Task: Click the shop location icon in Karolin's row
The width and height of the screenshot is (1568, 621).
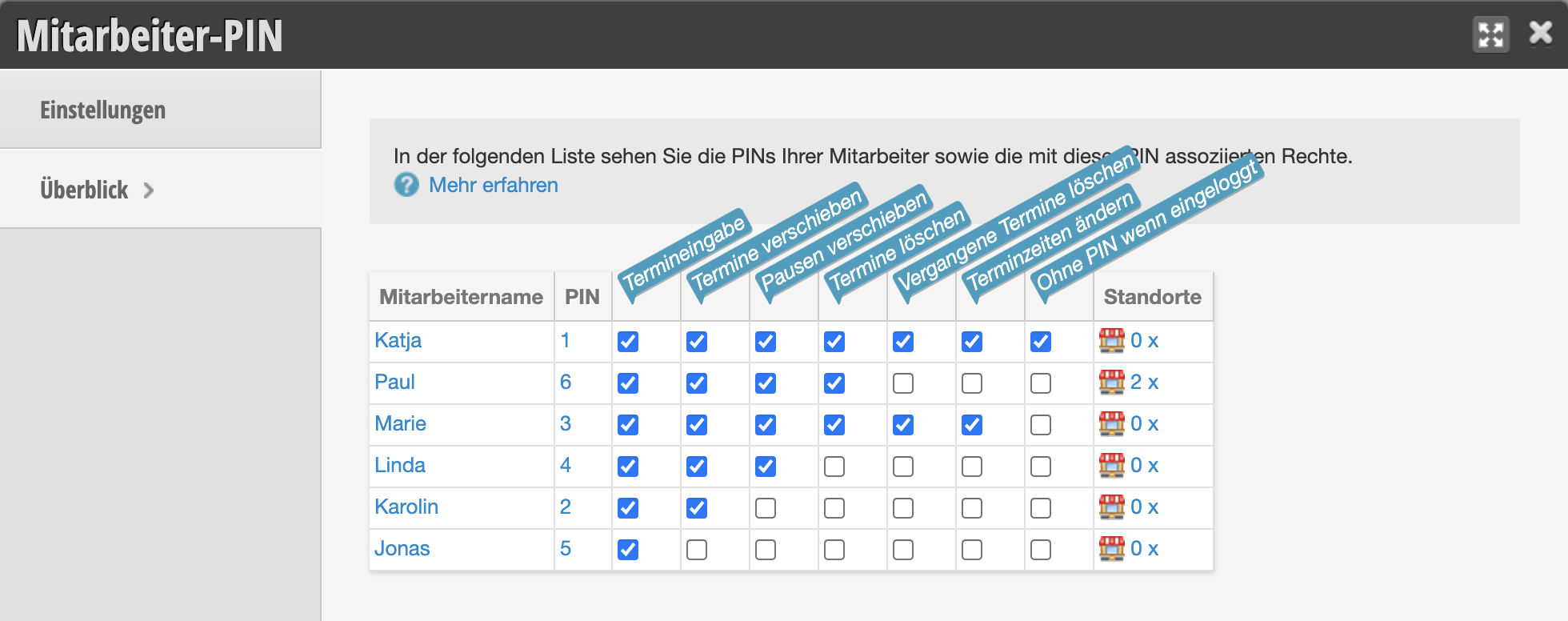Action: (x=1111, y=507)
